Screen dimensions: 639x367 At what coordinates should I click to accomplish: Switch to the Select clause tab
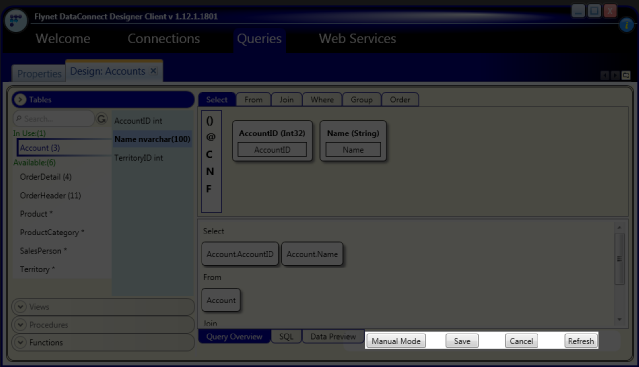(x=217, y=100)
